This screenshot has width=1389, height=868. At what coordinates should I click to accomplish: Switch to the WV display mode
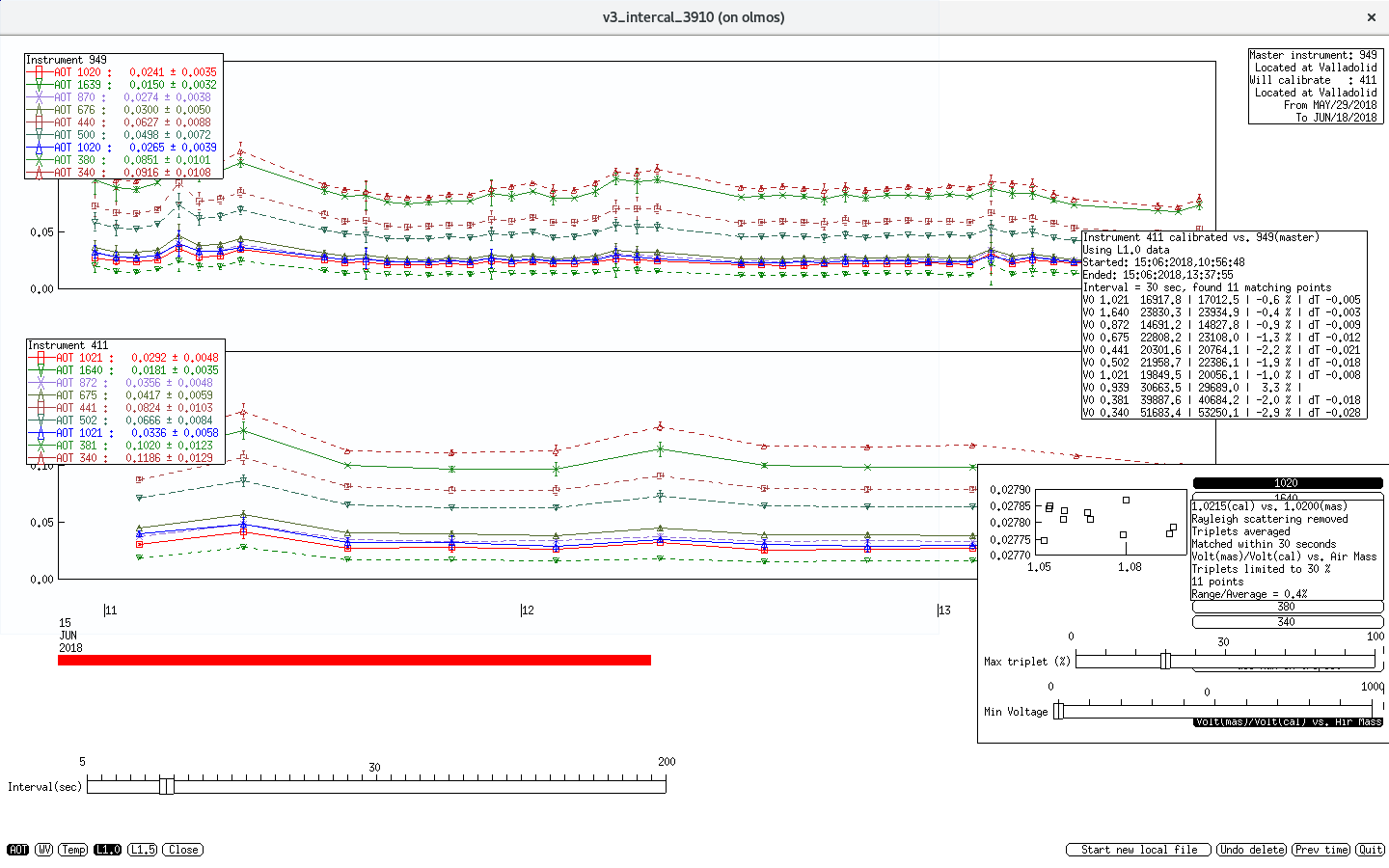pos(44,850)
